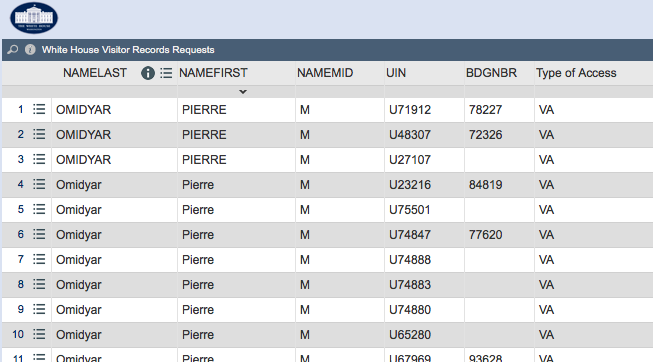The width and height of the screenshot is (653, 362).
Task: Open row 4 details list icon
Action: click(39, 185)
